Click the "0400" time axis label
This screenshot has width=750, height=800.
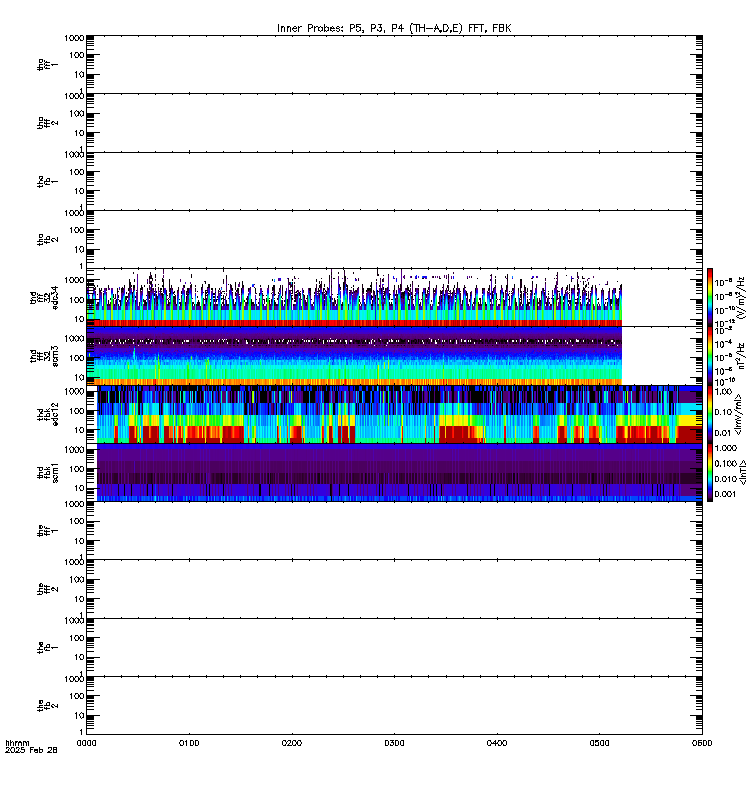[x=497, y=743]
